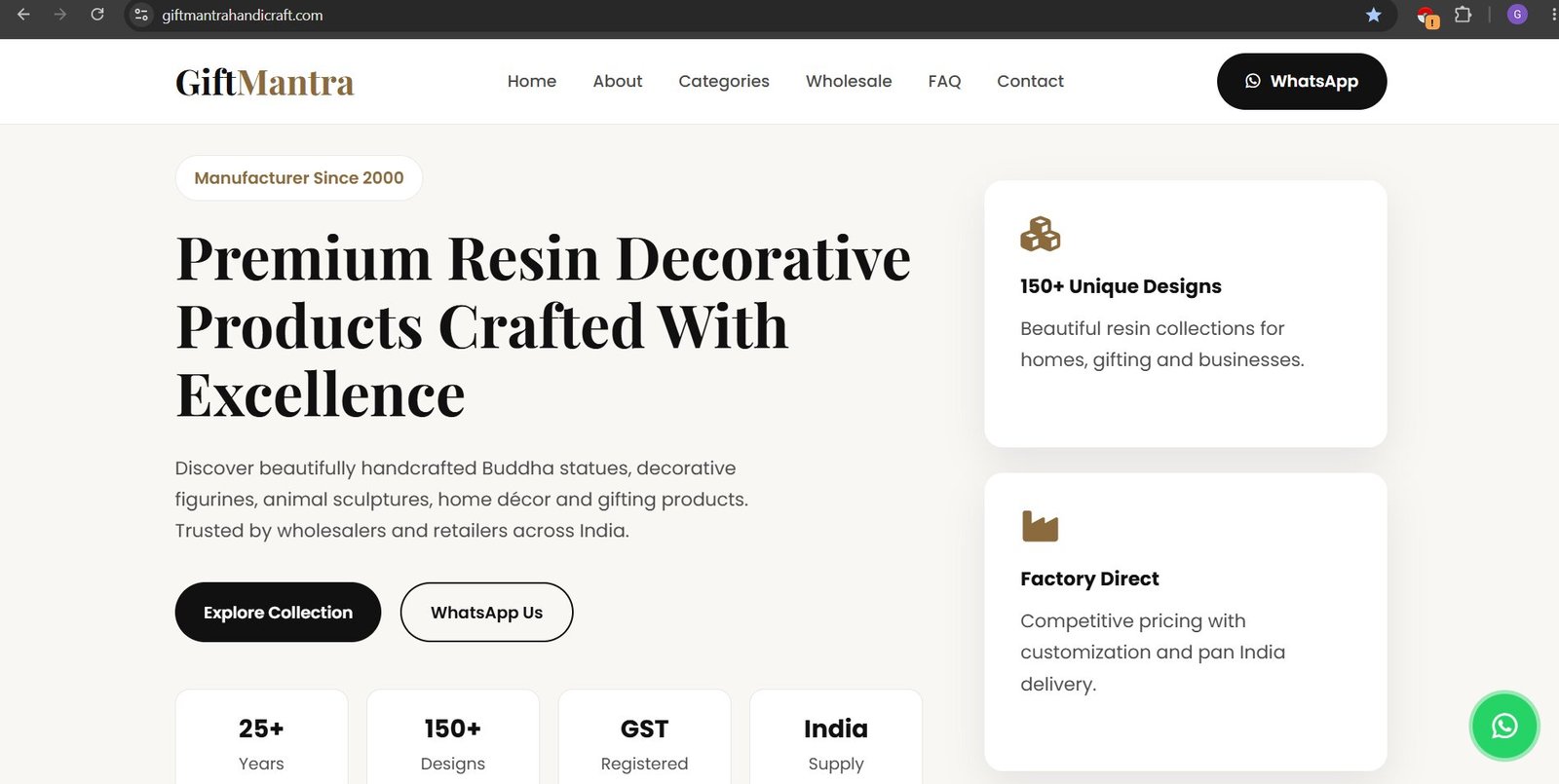Click the cubes icon above Unique Designs
Screen dimensions: 1559x784
(x=1040, y=234)
